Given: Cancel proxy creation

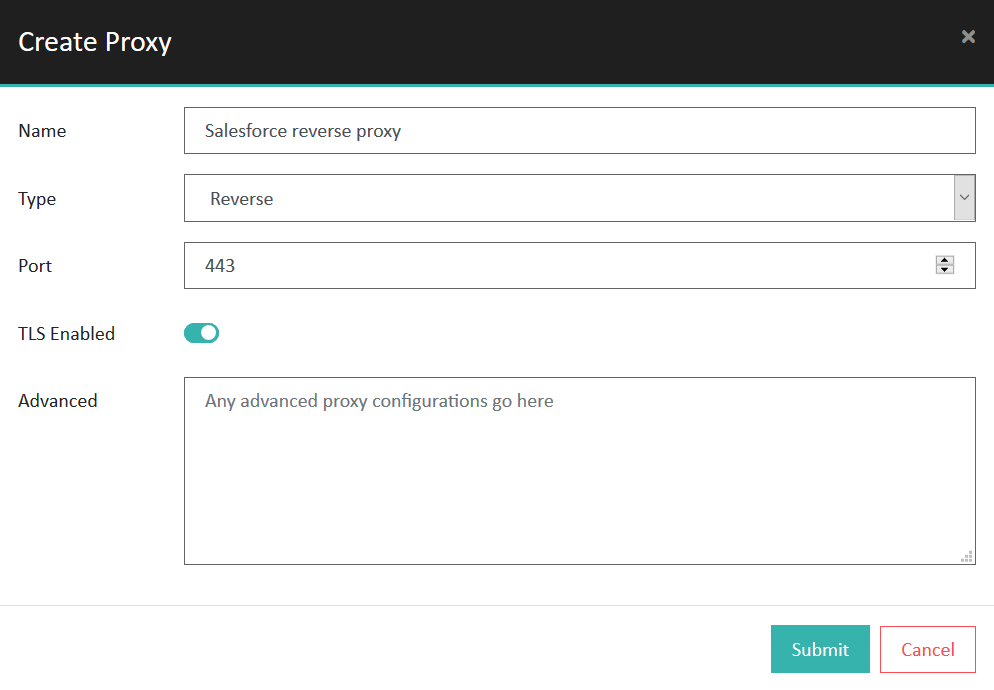Looking at the screenshot, I should point(927,649).
